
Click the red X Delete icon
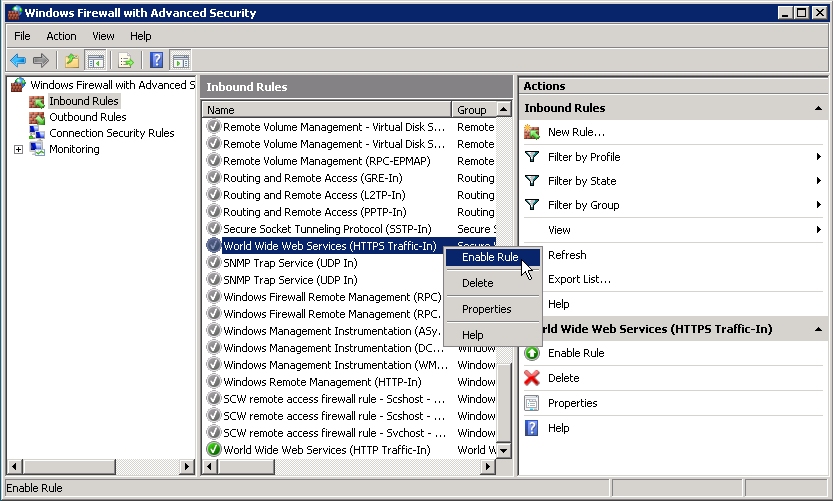[x=532, y=378]
